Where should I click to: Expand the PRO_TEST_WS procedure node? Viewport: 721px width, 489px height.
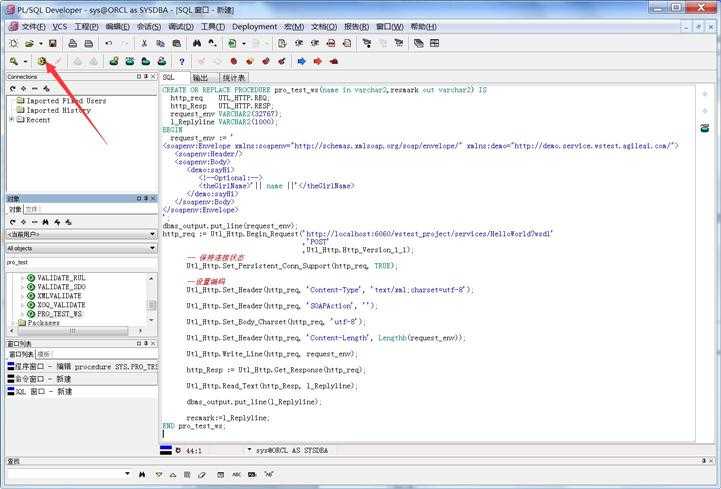[x=22, y=314]
